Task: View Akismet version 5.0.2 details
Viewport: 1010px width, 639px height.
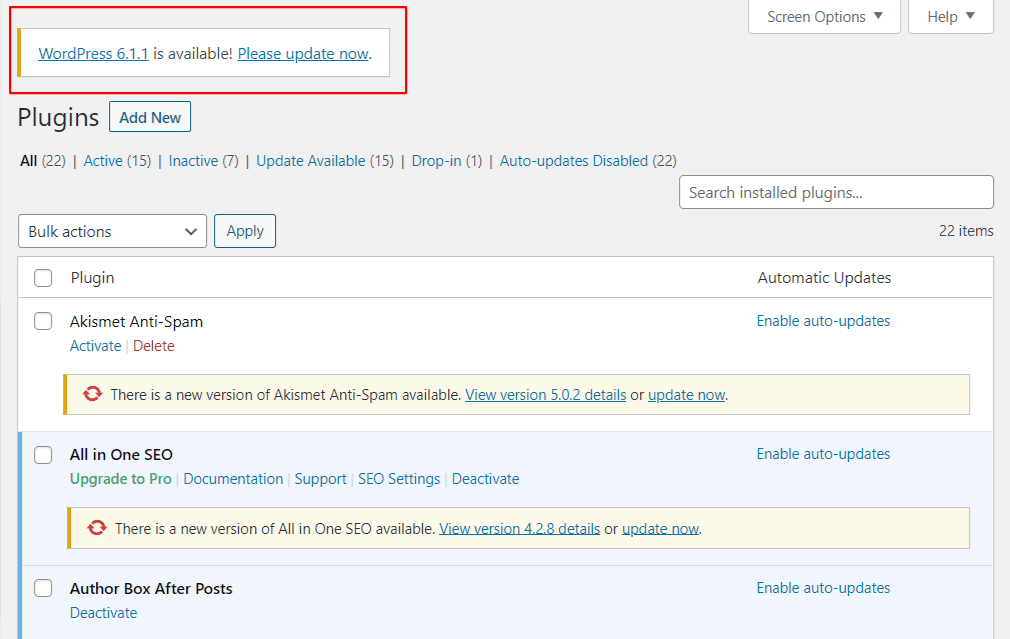Action: coord(546,395)
